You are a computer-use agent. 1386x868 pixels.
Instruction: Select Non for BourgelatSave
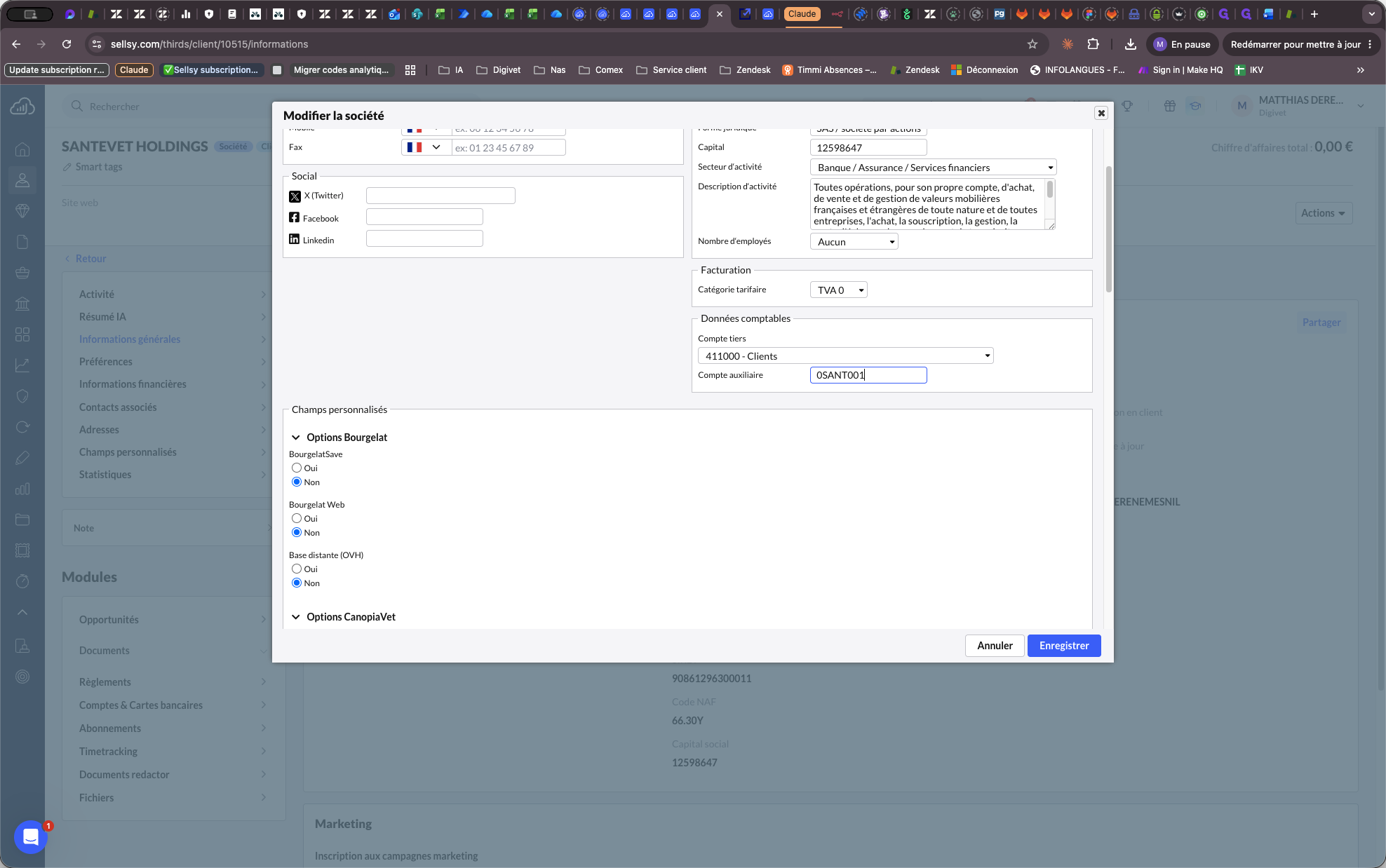pyautogui.click(x=297, y=482)
